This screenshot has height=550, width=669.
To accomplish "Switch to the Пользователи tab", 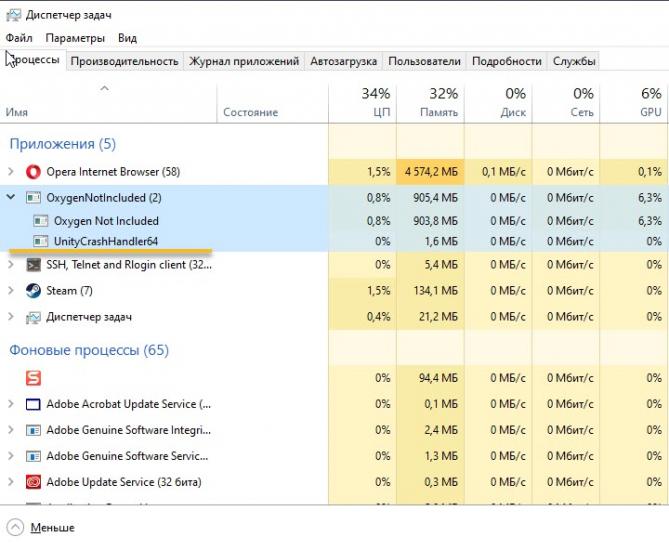I will click(x=425, y=61).
